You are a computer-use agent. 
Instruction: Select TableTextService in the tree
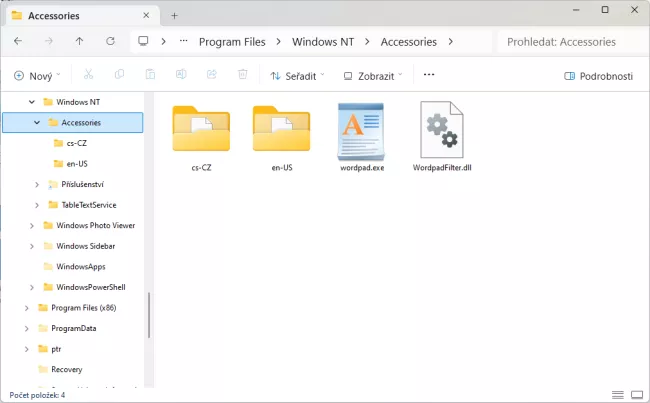(89, 205)
